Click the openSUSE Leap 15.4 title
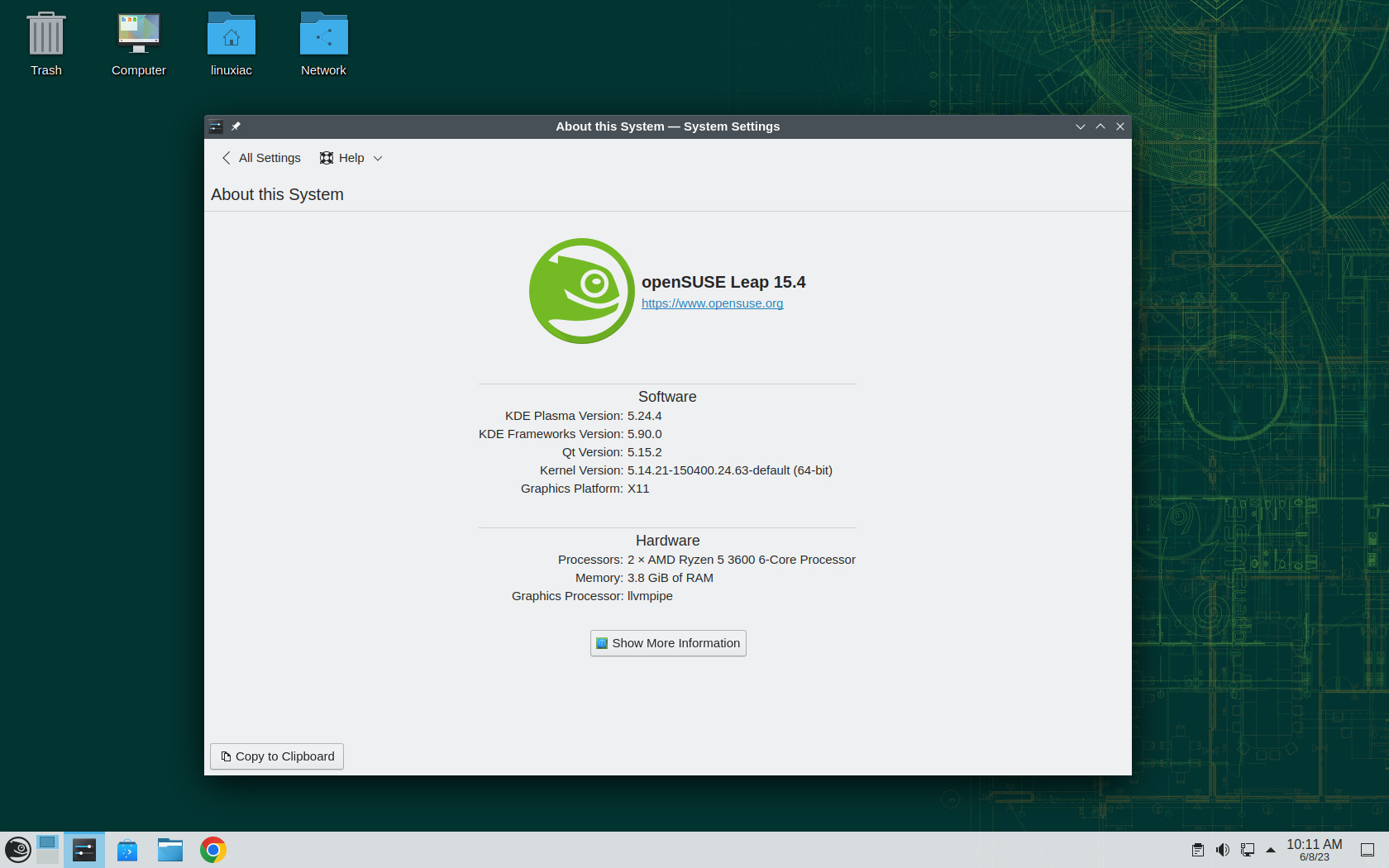The image size is (1389, 868). pos(723,282)
